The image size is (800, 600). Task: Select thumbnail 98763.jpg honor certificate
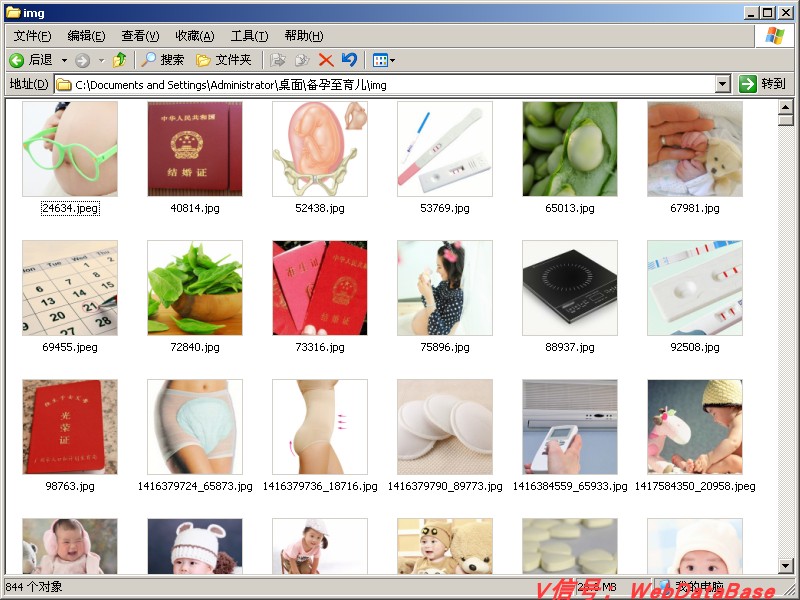(x=70, y=427)
